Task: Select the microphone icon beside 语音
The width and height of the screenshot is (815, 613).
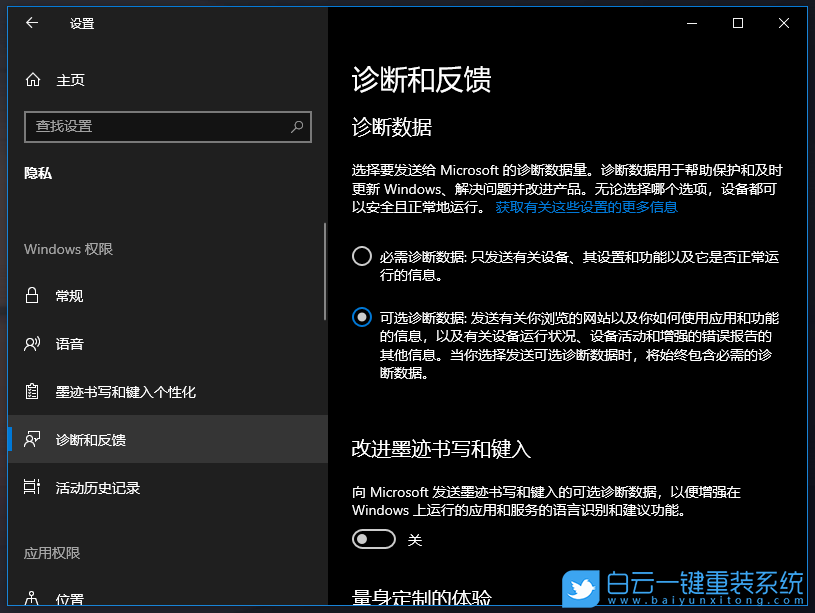Action: pos(34,343)
